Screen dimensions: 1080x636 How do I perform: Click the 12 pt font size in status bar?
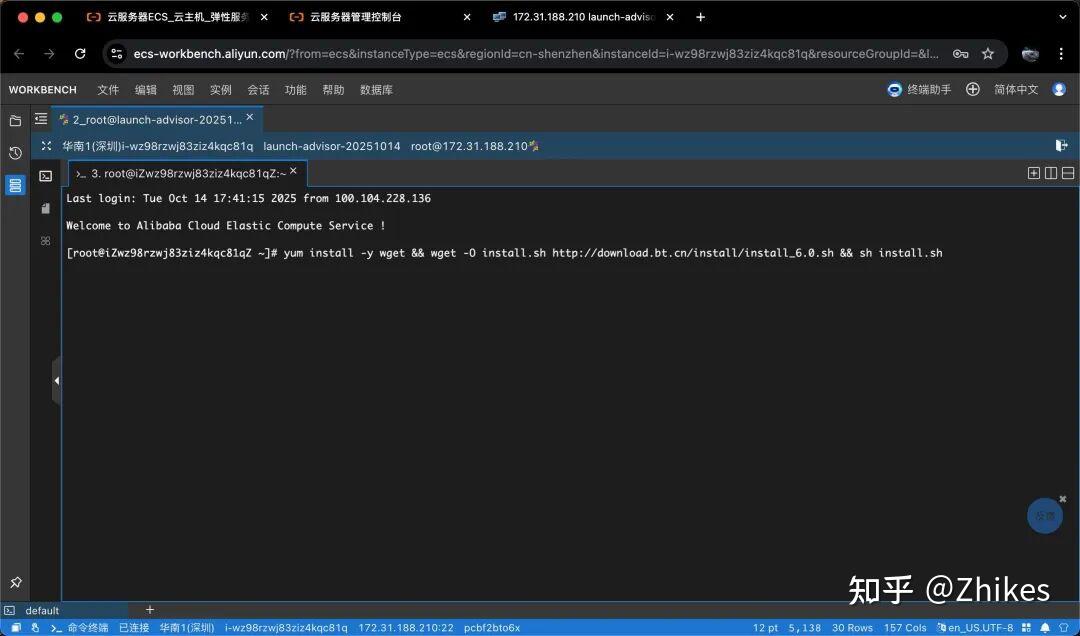[x=765, y=628]
